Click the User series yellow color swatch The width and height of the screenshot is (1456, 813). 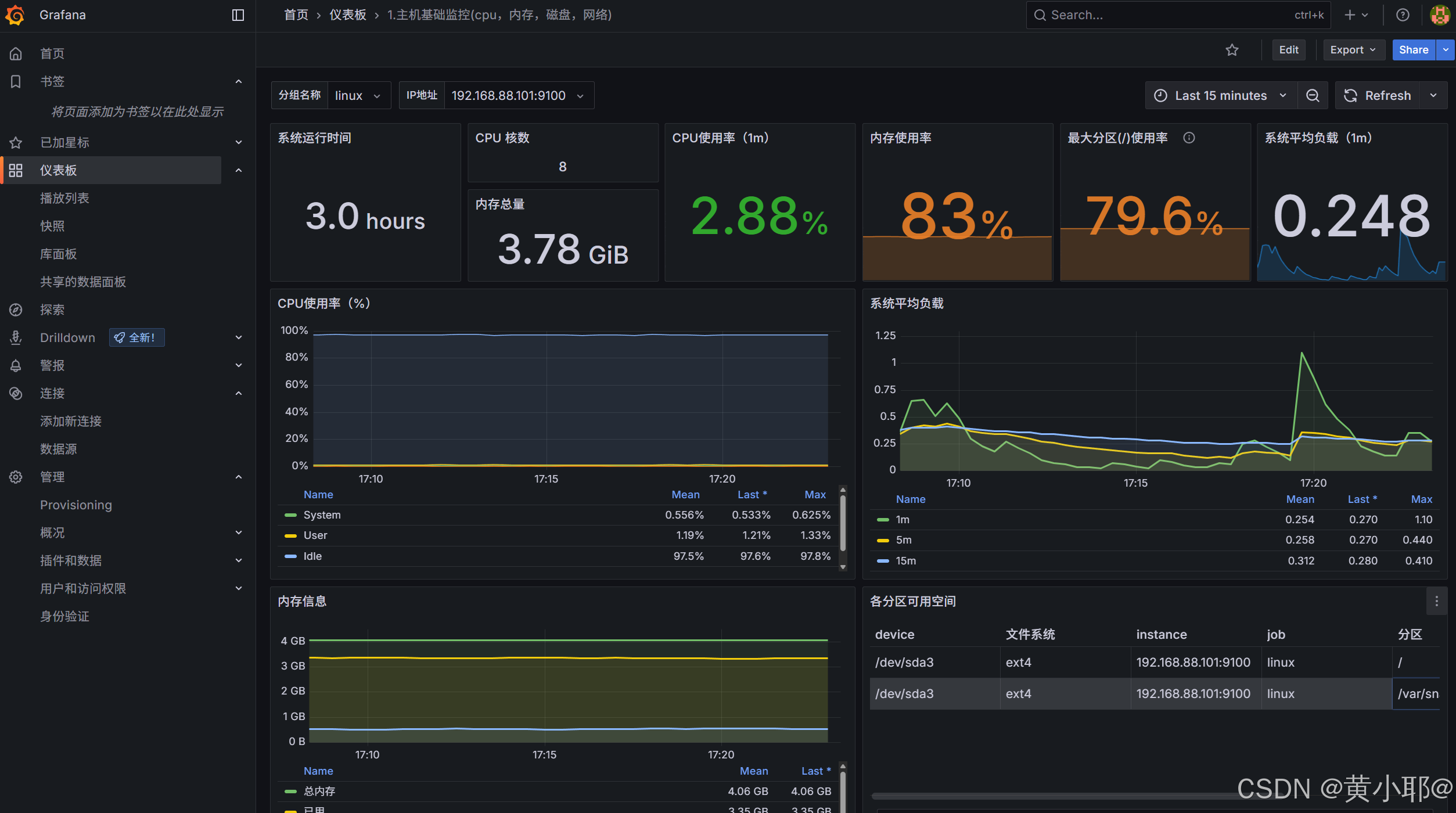tap(290, 535)
